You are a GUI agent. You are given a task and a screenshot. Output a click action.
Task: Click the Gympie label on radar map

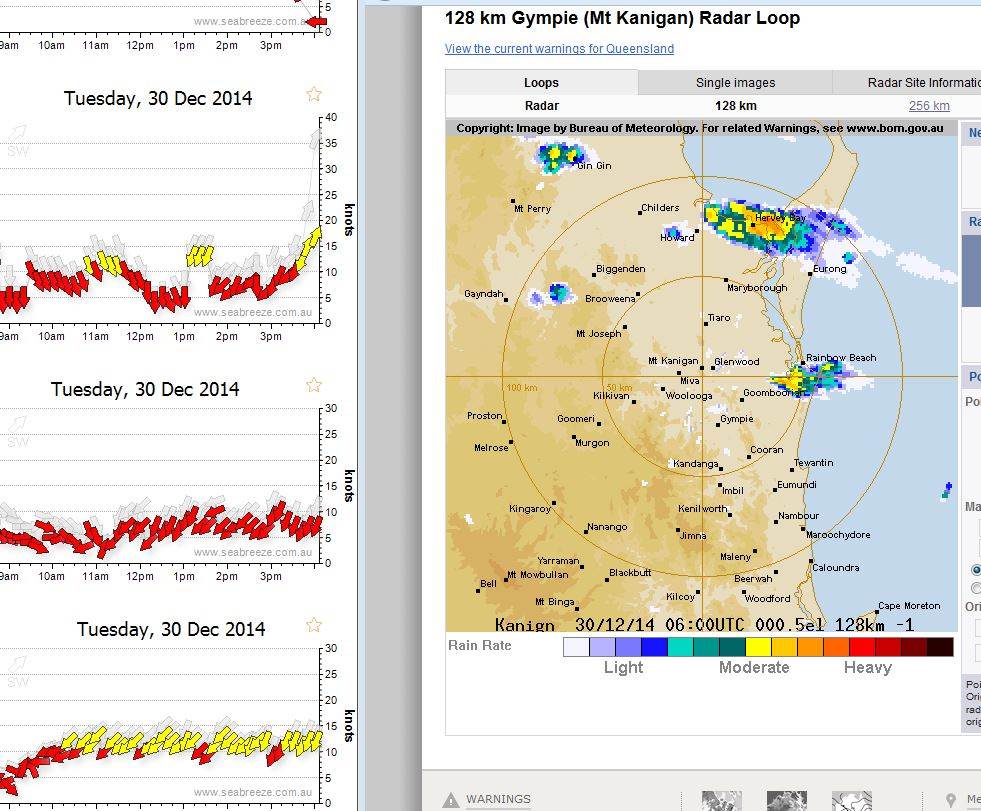coord(737,419)
